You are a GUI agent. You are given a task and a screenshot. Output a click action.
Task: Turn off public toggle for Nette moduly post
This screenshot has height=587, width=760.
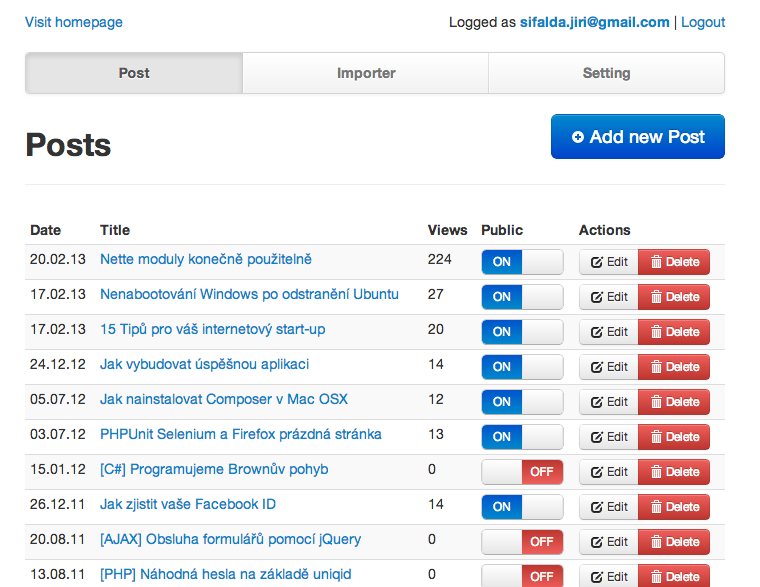pos(522,262)
